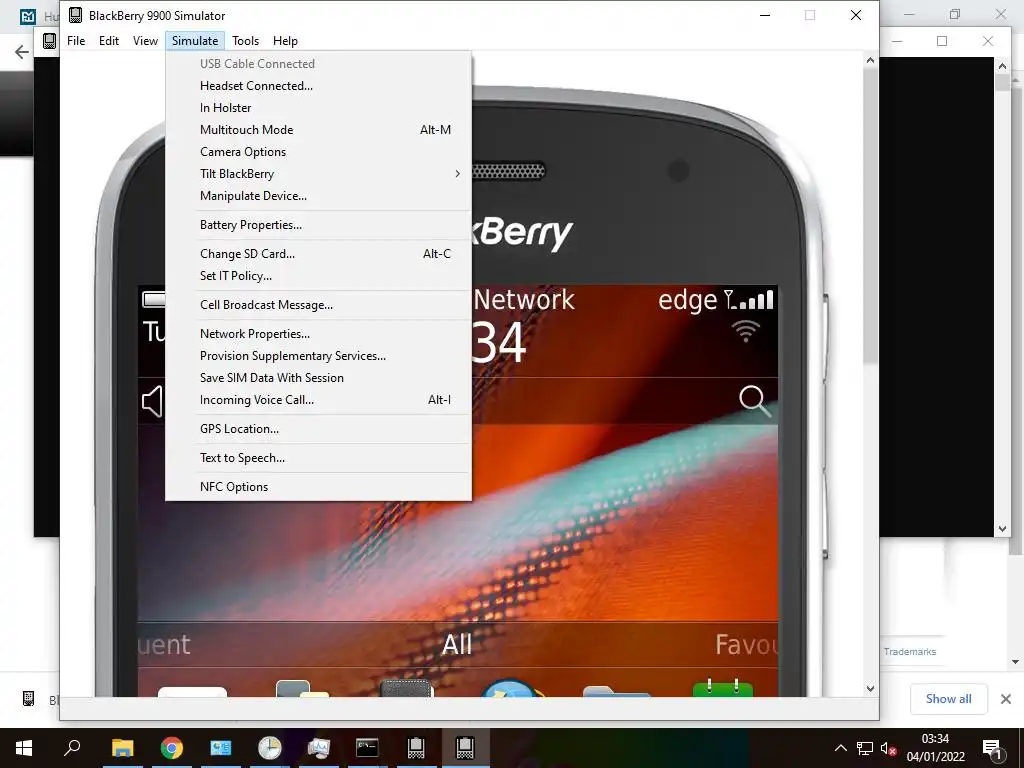Expand the Tilt BlackBerry submenu
This screenshot has width=1024, height=768.
319,174
